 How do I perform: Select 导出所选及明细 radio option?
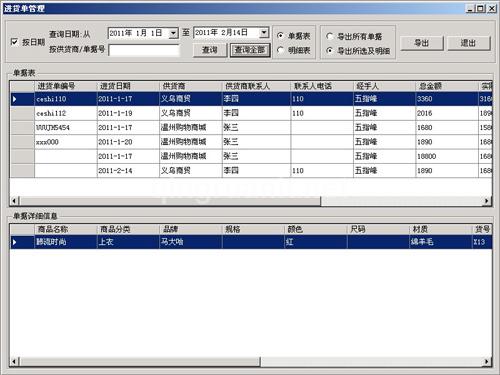point(329,51)
